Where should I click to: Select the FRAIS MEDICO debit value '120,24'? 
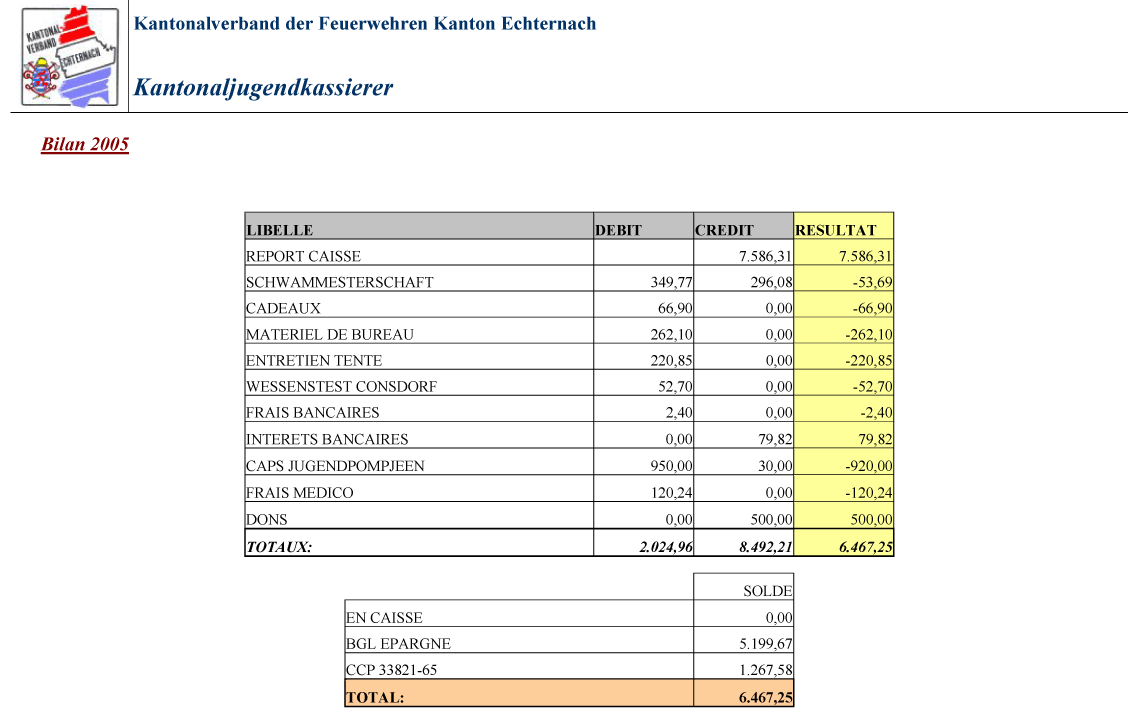[672, 493]
